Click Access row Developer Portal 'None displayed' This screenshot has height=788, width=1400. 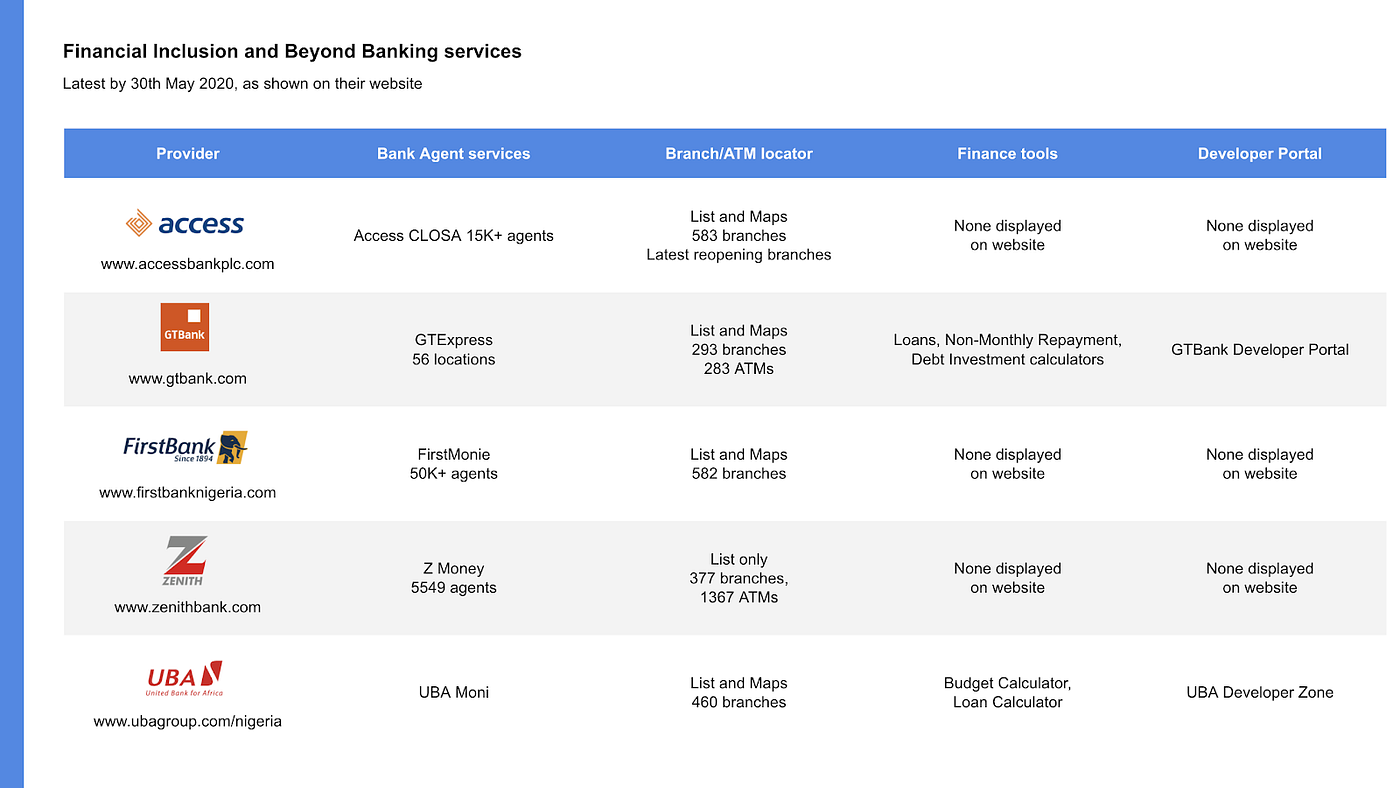[x=1260, y=236]
